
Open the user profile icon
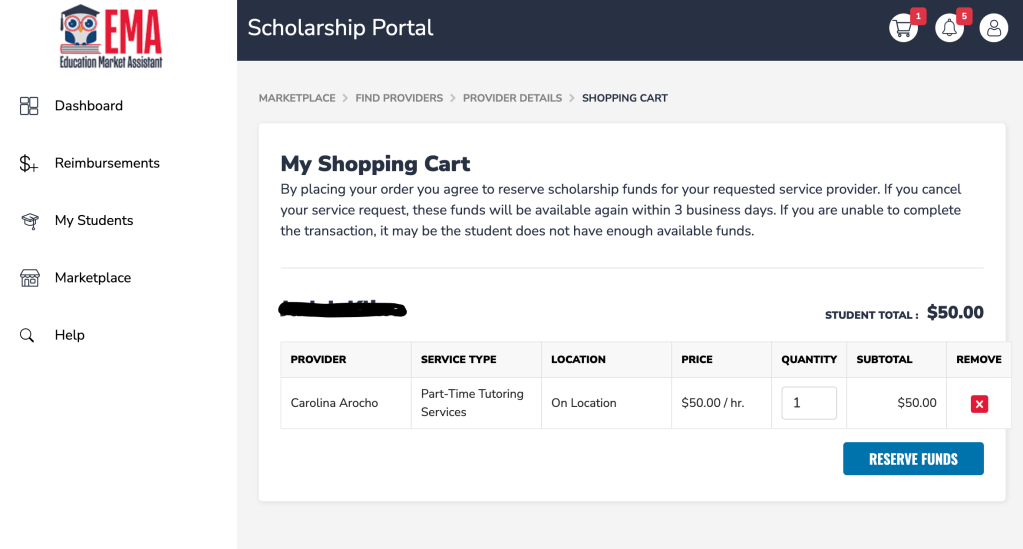(x=993, y=28)
